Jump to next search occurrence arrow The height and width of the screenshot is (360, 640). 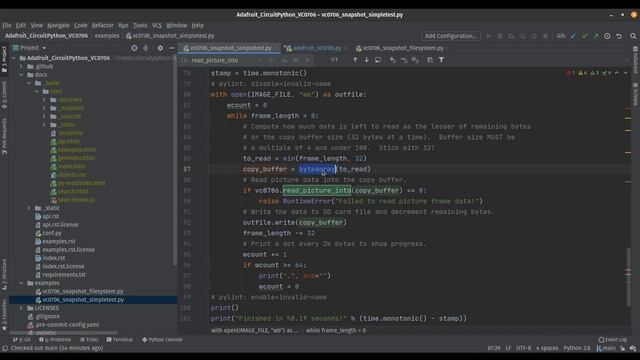click(367, 60)
